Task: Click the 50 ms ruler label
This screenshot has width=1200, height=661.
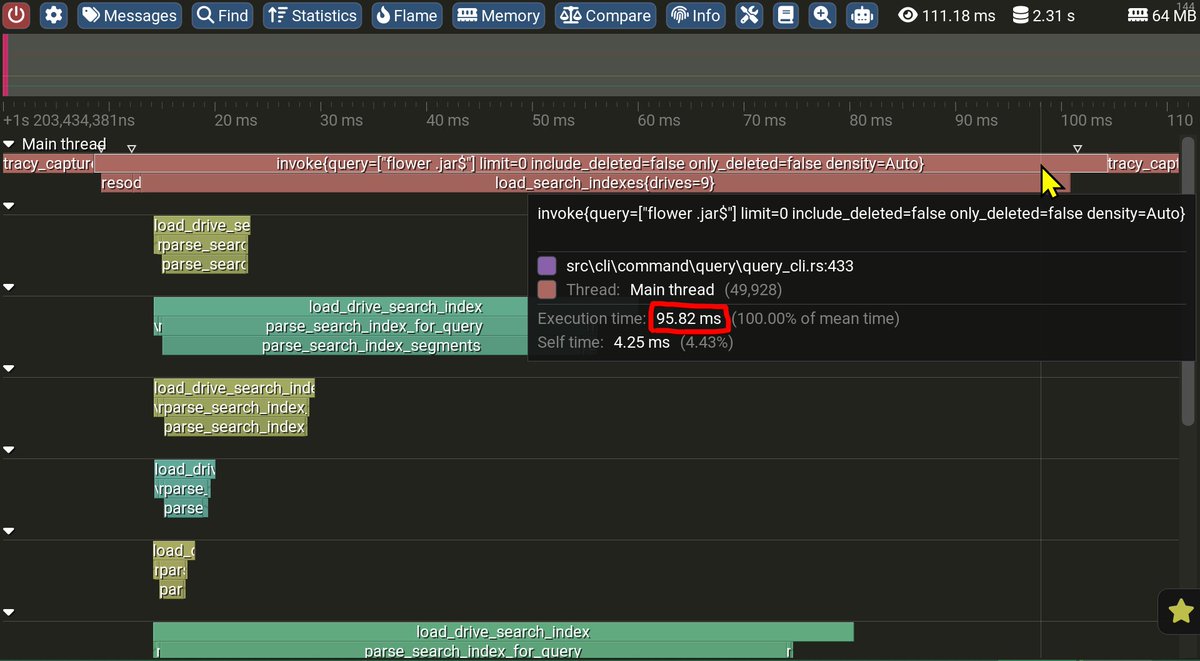Action: click(x=553, y=120)
